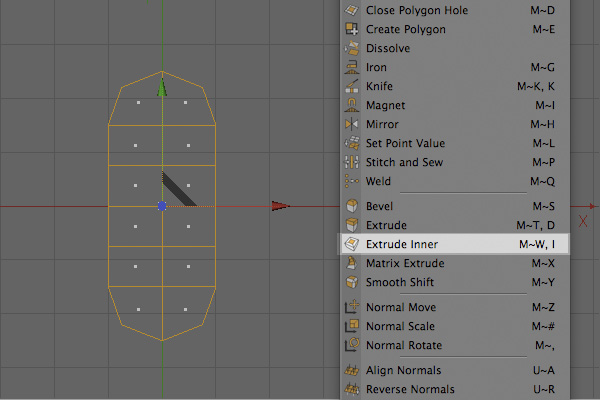Click the Smooth Shift icon

point(352,282)
